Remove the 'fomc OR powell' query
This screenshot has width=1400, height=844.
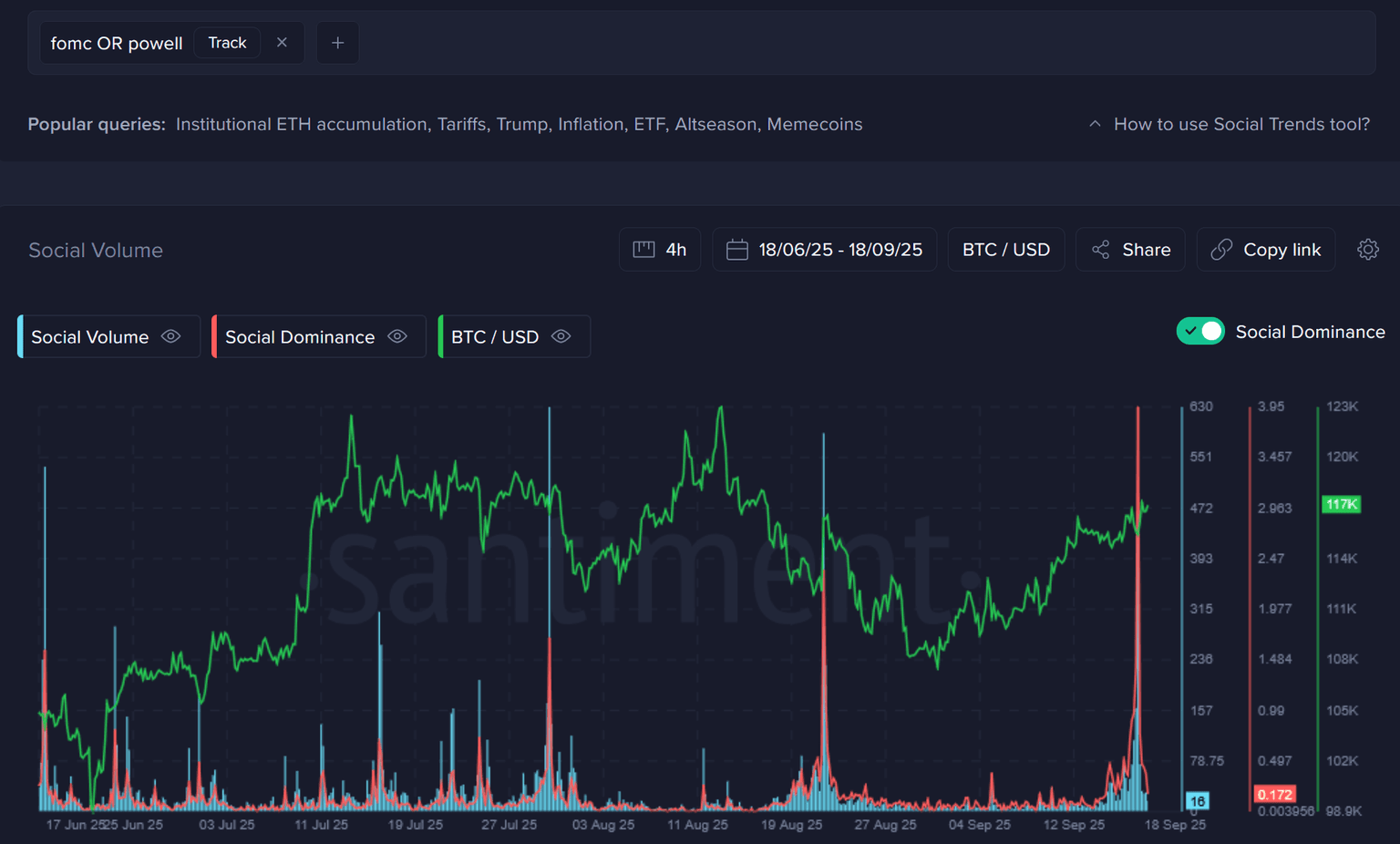tap(282, 43)
